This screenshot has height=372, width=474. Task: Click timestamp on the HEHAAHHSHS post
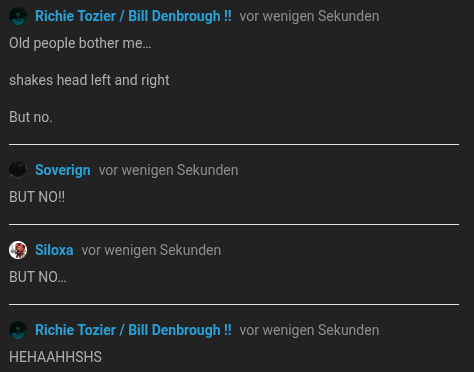click(309, 330)
